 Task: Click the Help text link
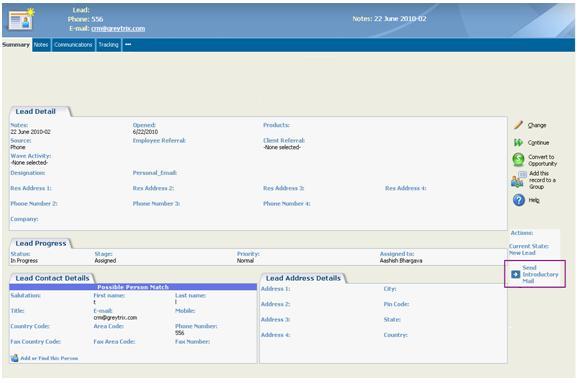534,200
